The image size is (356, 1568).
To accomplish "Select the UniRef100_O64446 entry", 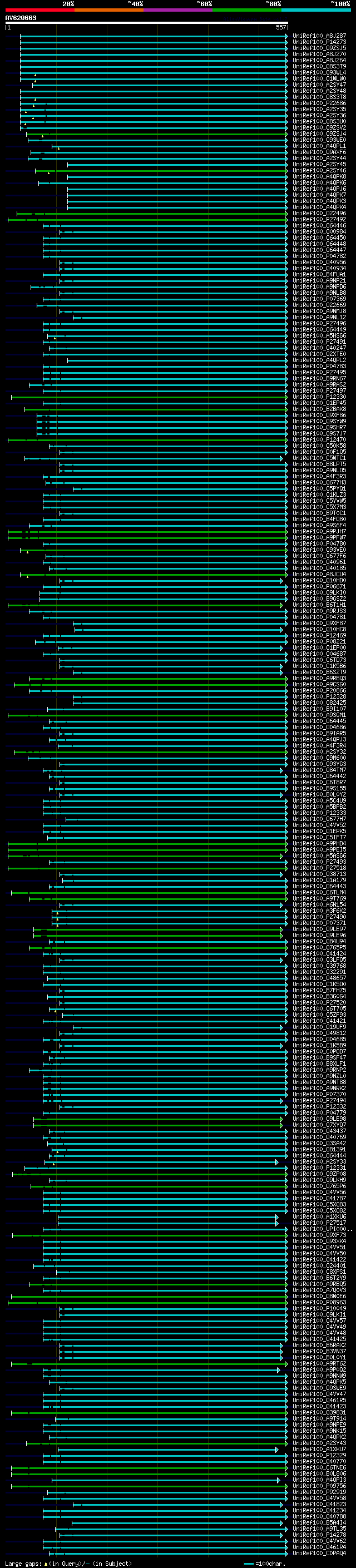I will pyautogui.click(x=319, y=225).
